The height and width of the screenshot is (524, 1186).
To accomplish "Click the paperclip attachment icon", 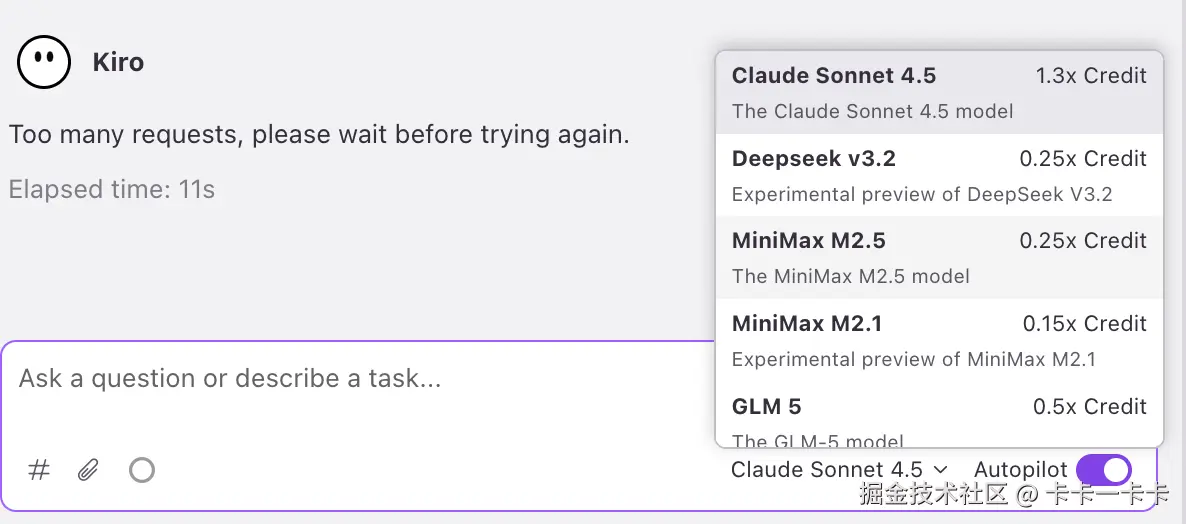I will 89,470.
